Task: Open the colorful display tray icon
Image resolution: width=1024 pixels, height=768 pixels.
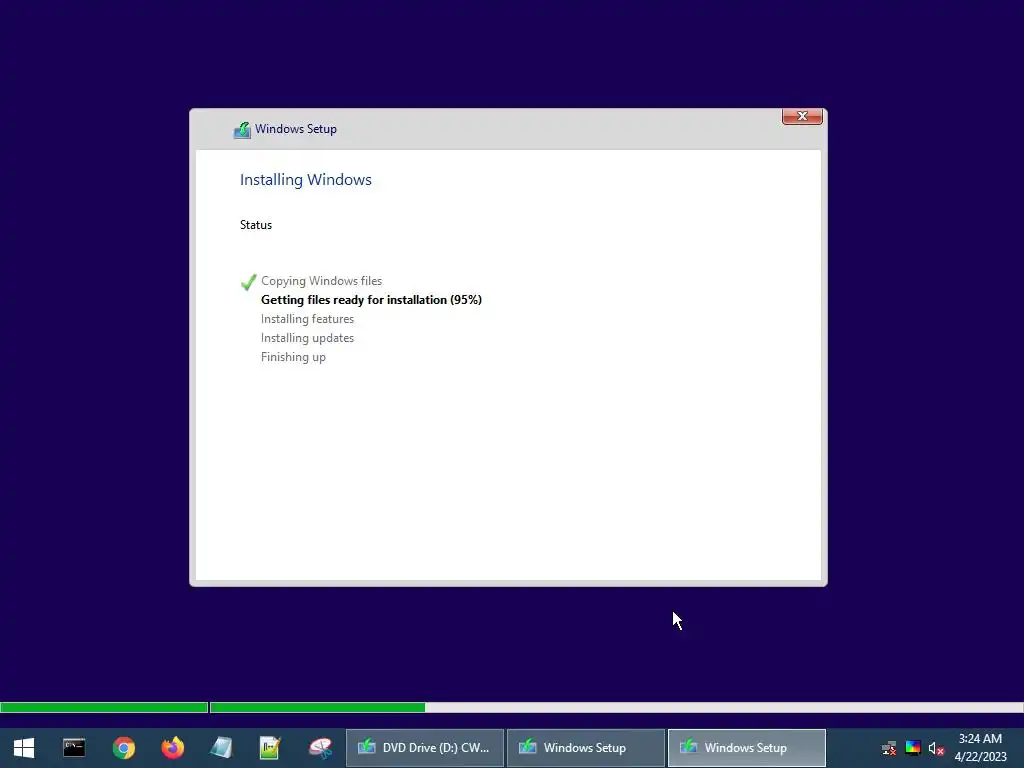Action: [x=913, y=748]
